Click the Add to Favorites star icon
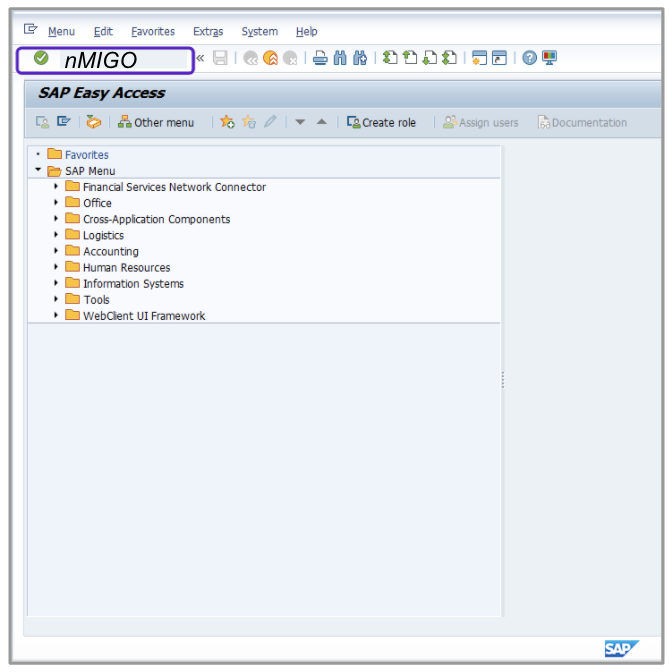This screenshot has width=670, height=672. click(227, 122)
